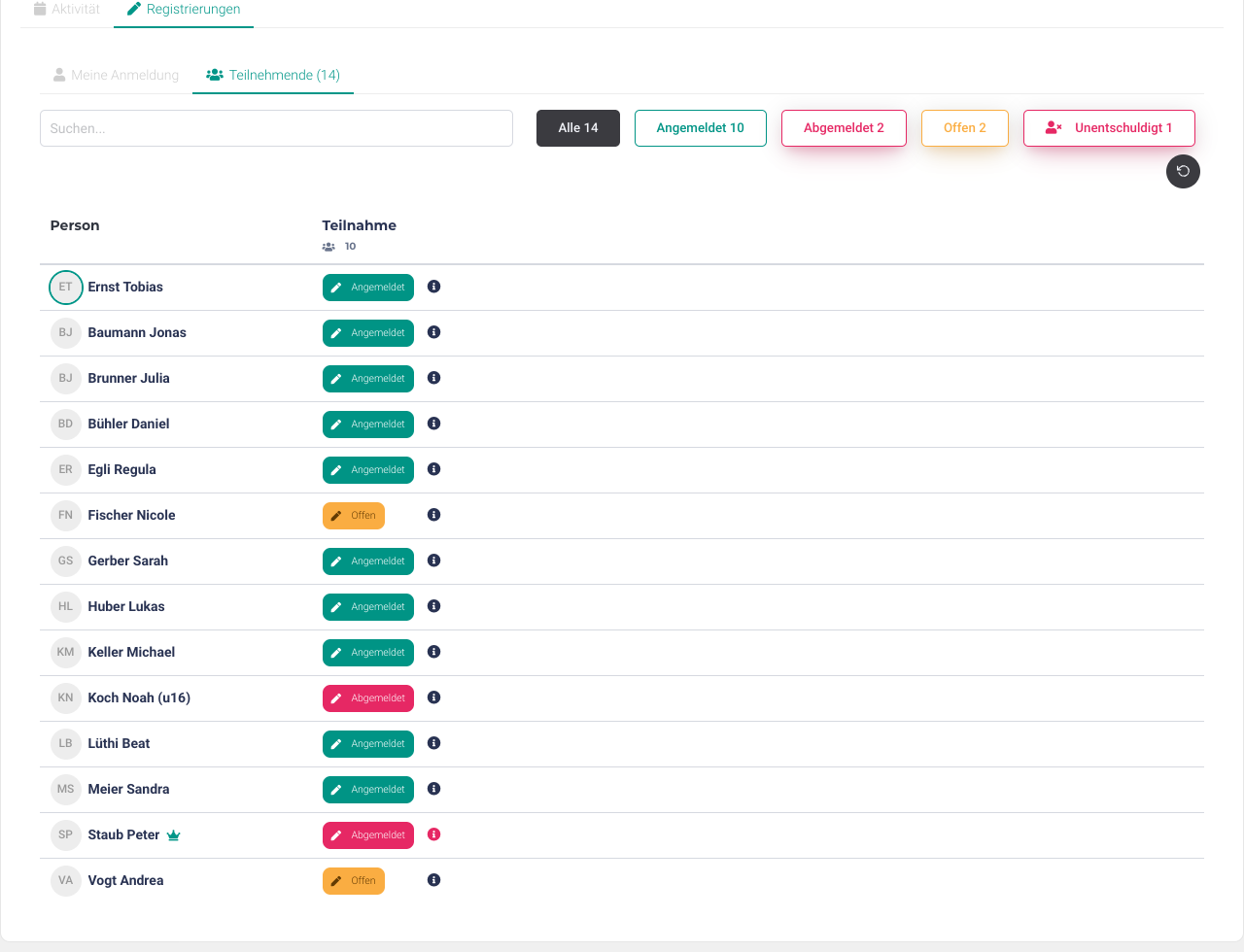Select the Meine Anmeldung tab
This screenshot has width=1244, height=952.
[116, 75]
